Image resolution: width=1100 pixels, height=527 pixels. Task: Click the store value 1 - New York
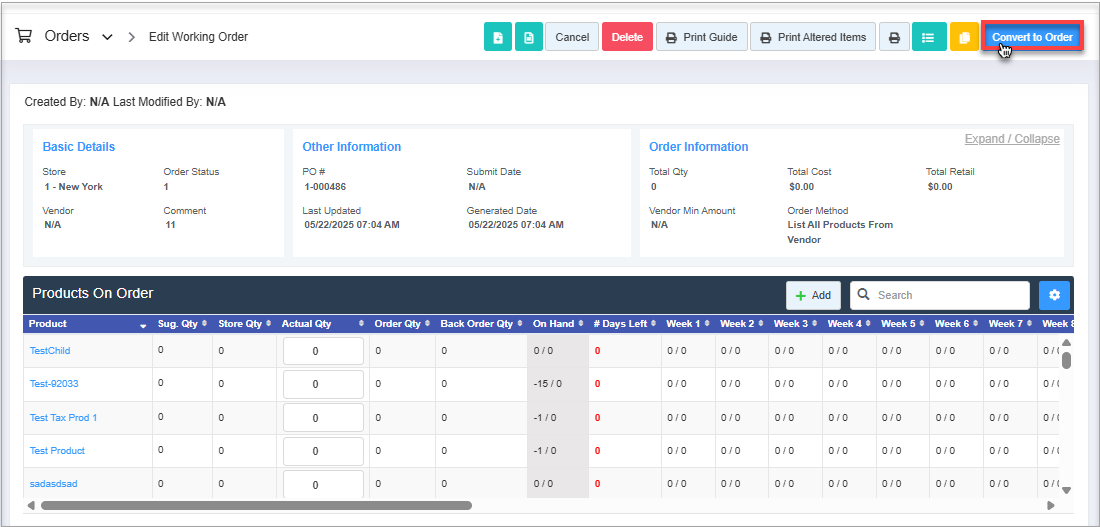click(73, 187)
